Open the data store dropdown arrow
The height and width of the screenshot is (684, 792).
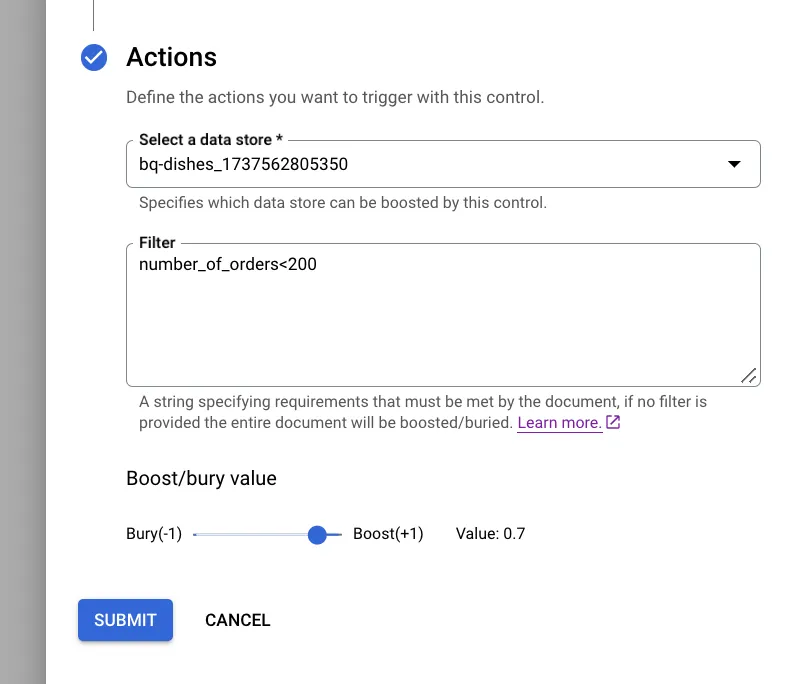(734, 164)
